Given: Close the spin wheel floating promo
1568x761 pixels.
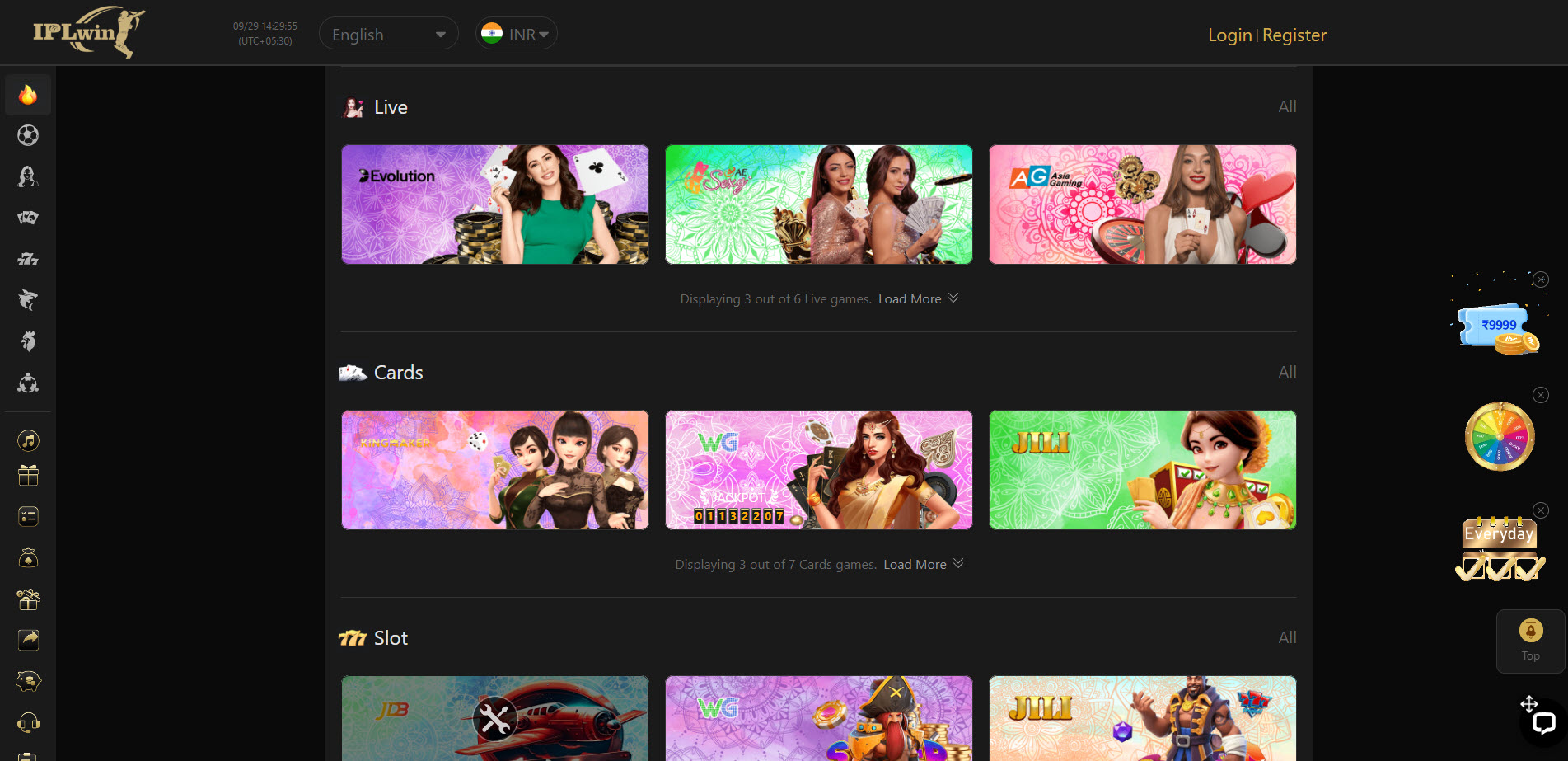Looking at the screenshot, I should point(1541,395).
